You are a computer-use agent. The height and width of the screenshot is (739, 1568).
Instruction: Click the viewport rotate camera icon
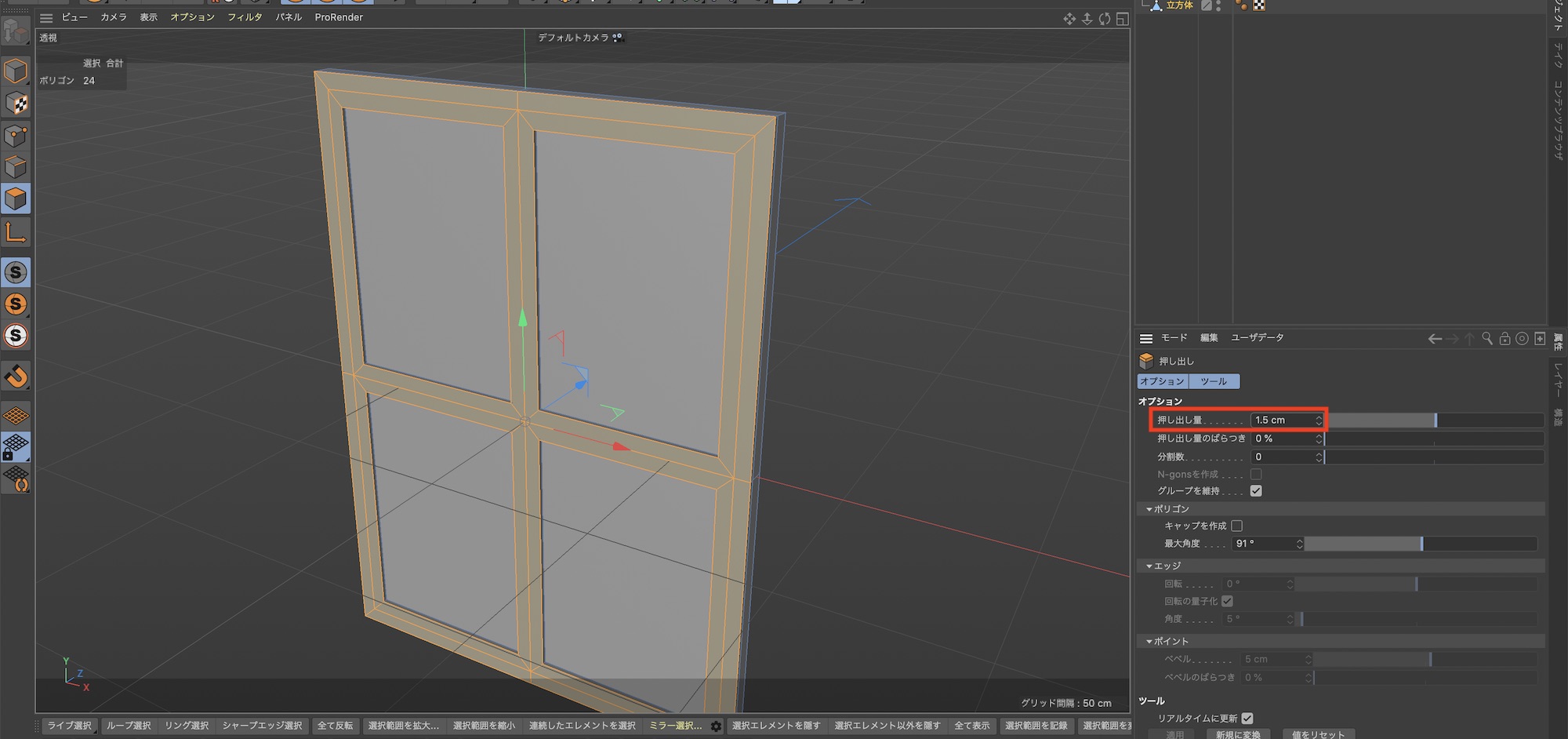pyautogui.click(x=1105, y=19)
